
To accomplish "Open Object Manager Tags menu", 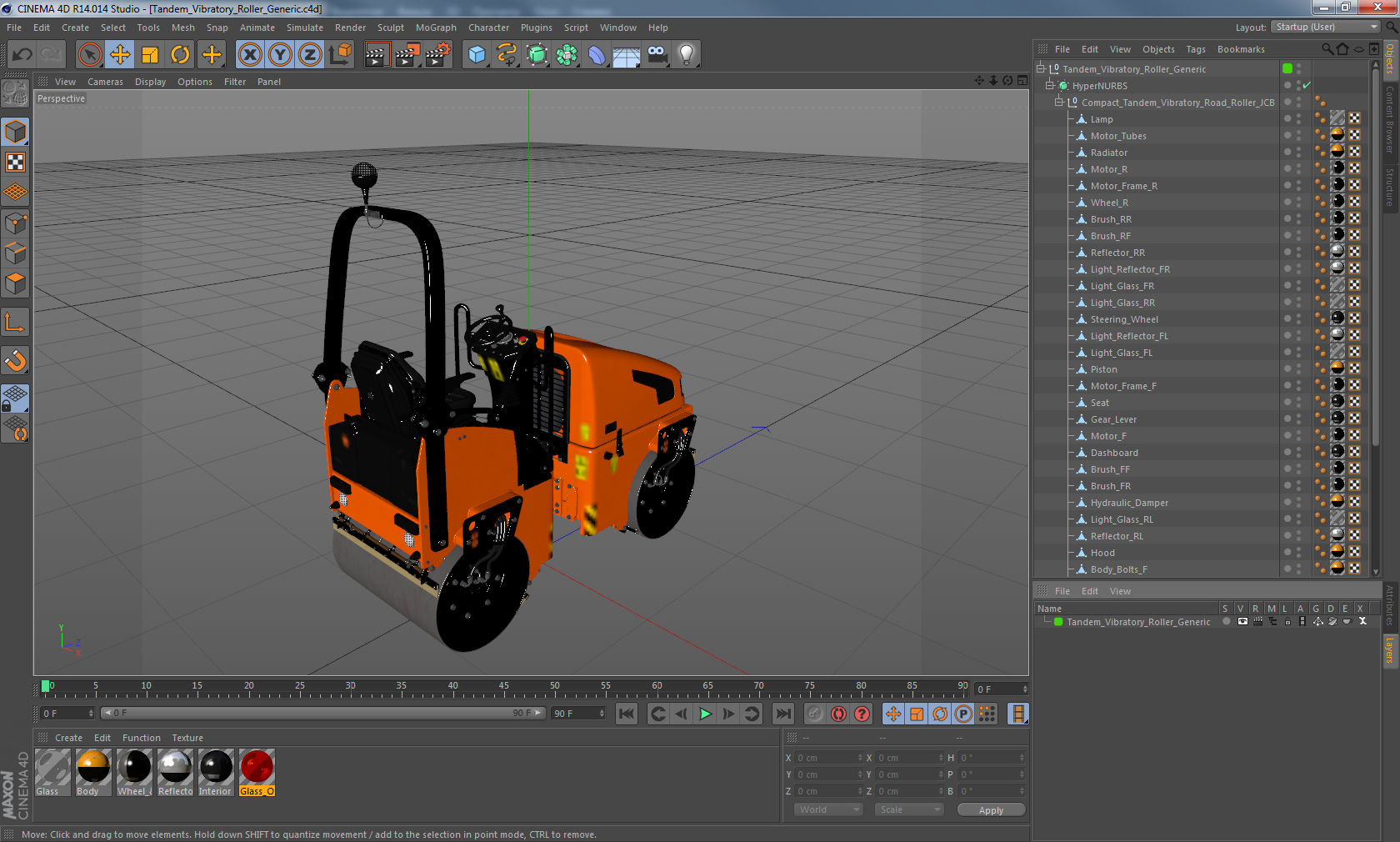I will click(1196, 49).
